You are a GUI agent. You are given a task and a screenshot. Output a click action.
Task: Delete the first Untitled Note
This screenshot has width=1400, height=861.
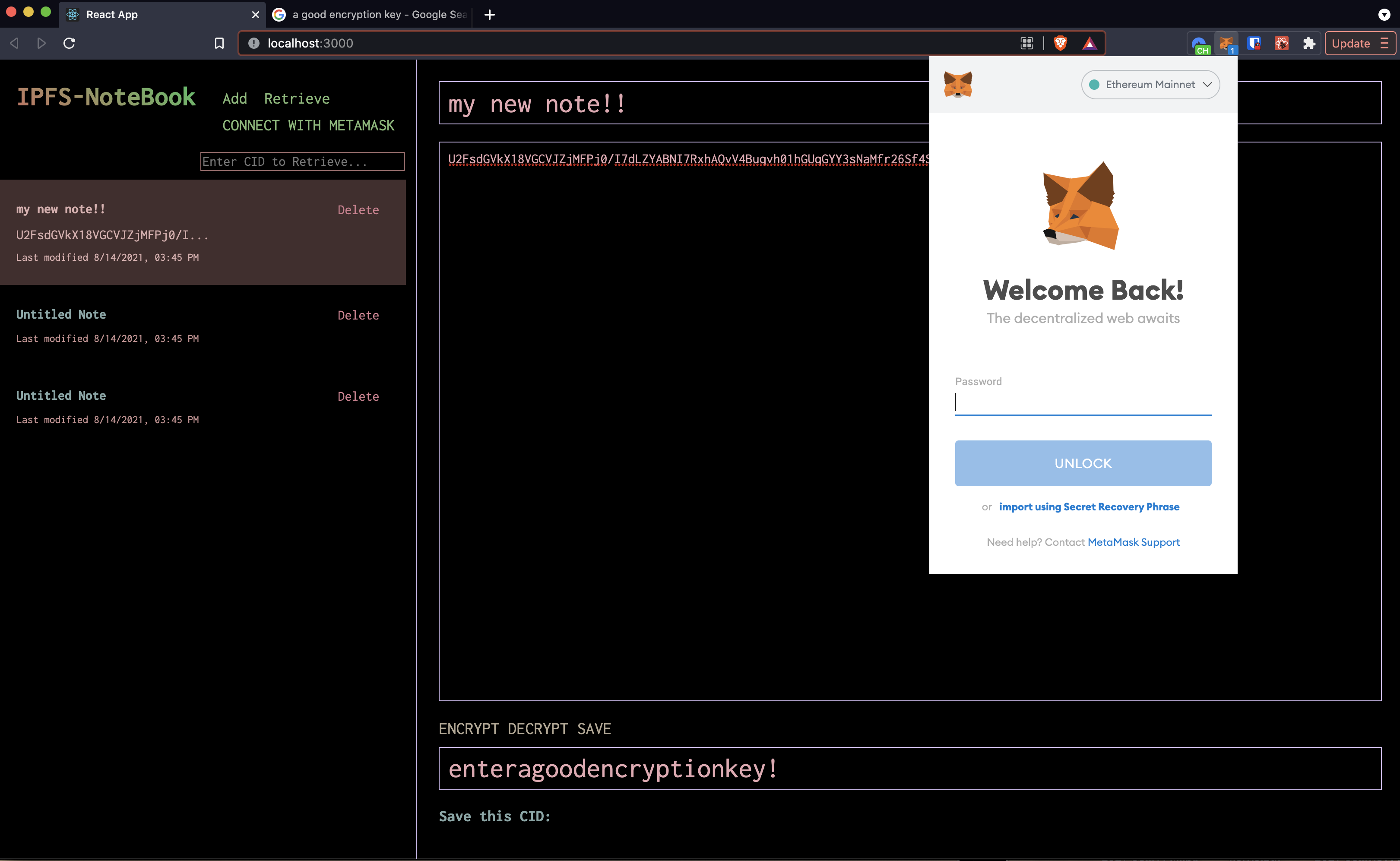(x=358, y=315)
